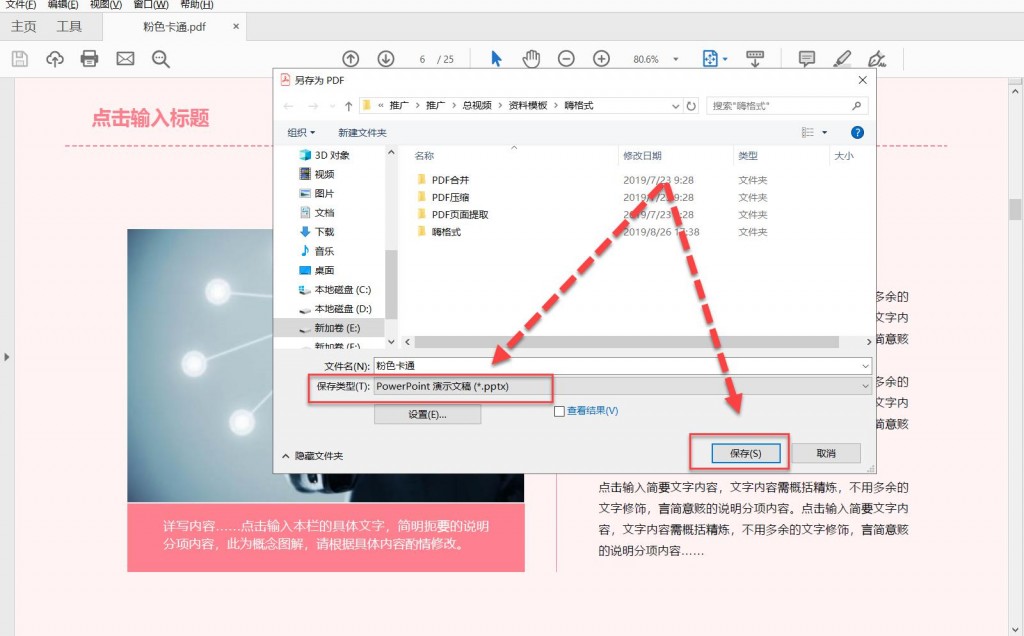
Task: Click the sign with pen icon
Action: coord(877,59)
